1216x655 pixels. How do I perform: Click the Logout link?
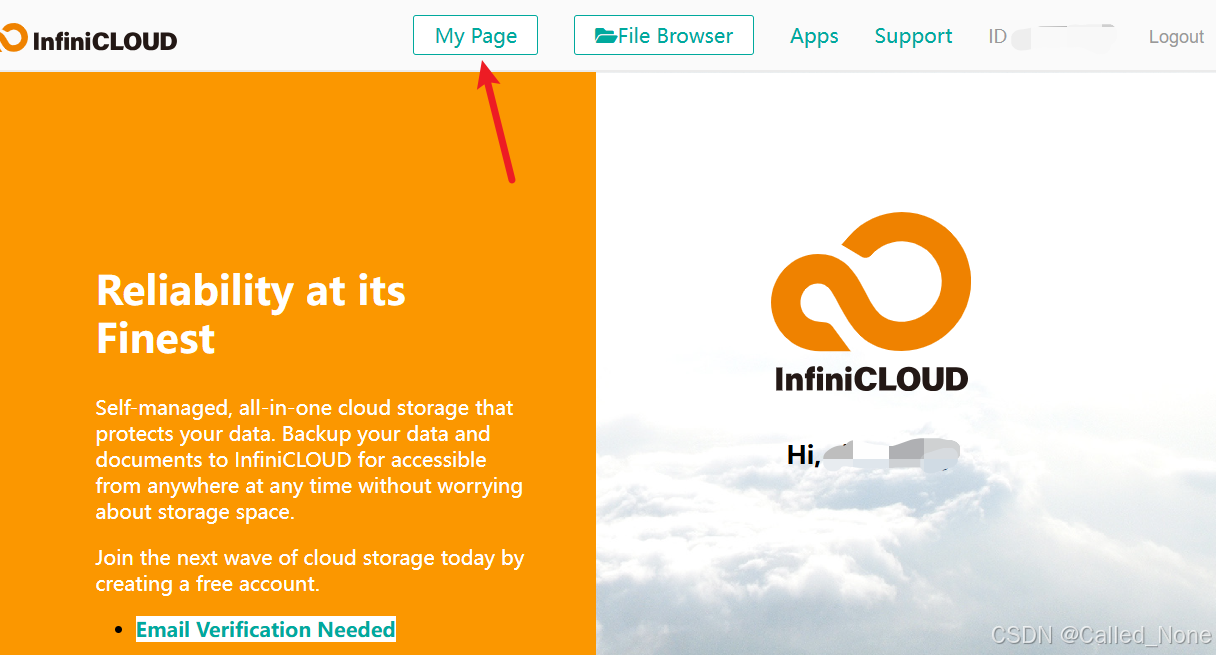pos(1176,37)
